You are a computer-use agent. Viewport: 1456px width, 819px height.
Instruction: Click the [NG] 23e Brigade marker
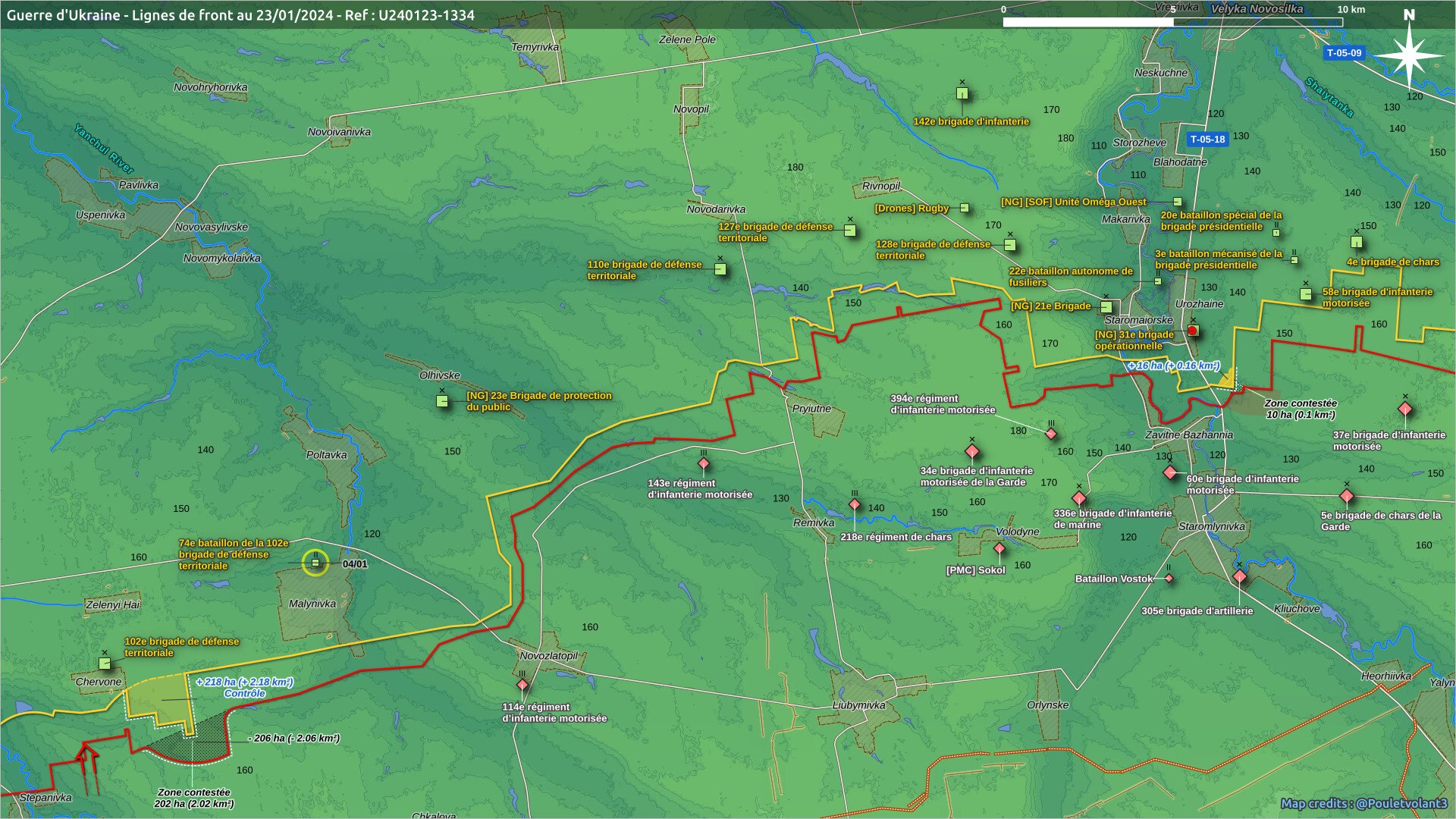pos(442,401)
